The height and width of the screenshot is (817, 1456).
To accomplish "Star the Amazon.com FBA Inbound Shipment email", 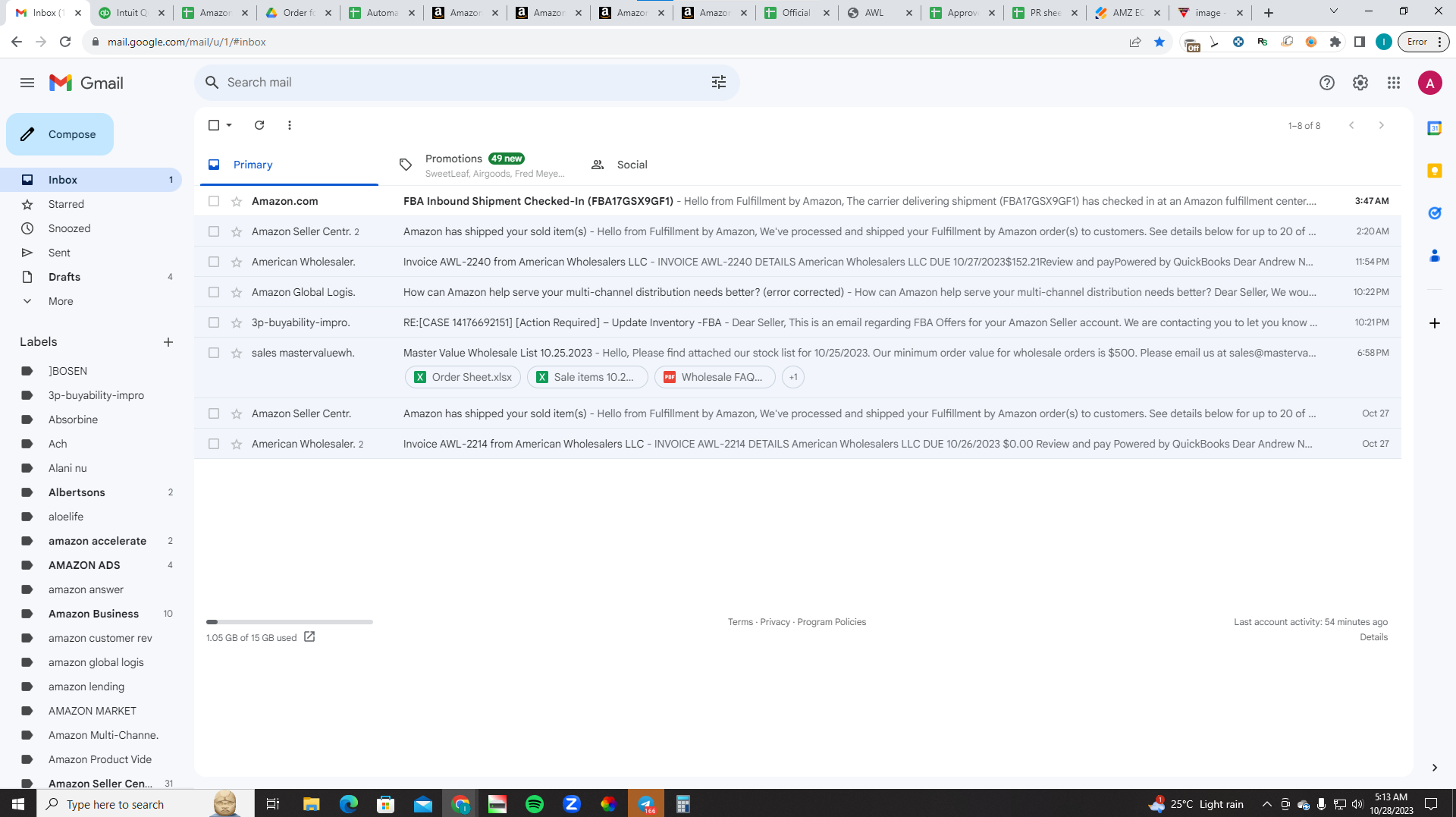I will pos(237,201).
